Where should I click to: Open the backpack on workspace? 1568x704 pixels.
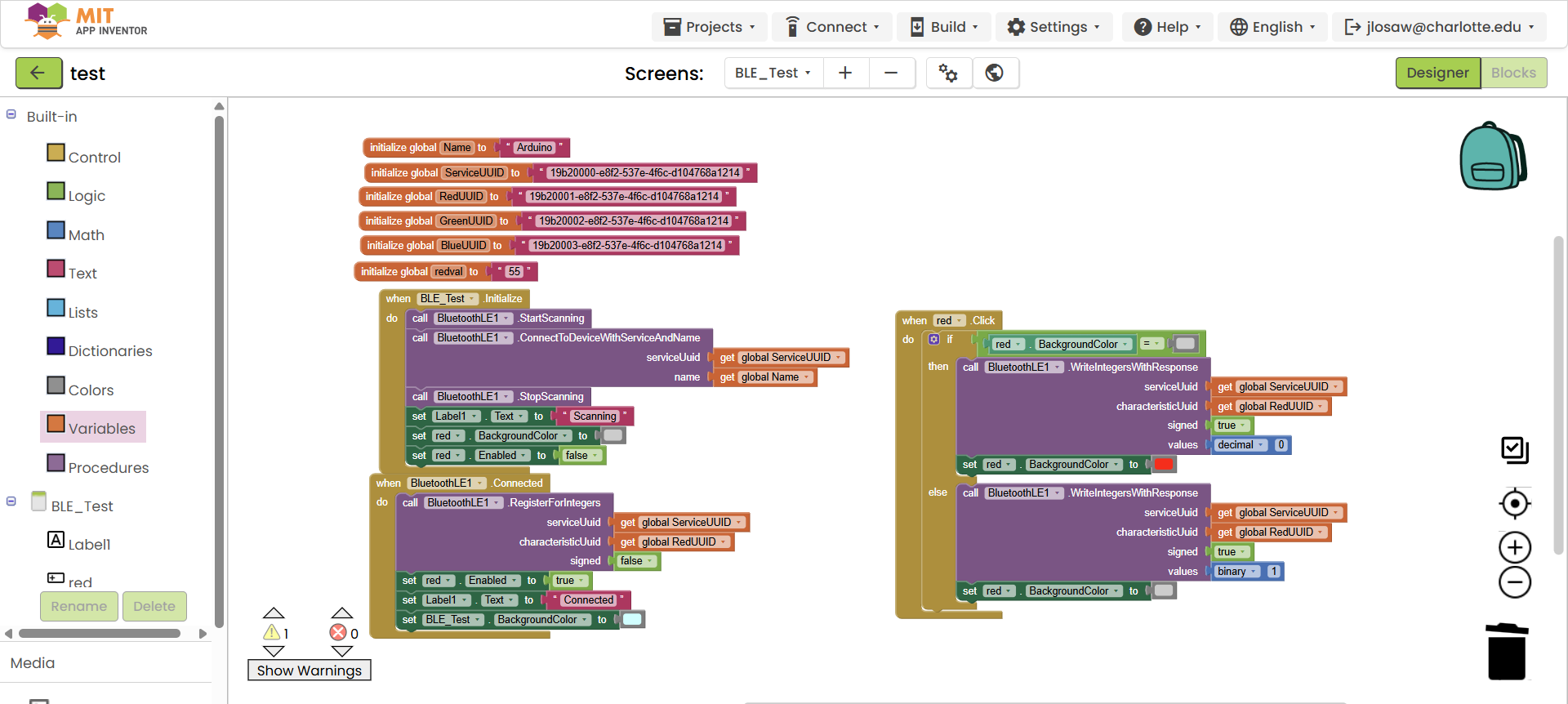tap(1493, 156)
